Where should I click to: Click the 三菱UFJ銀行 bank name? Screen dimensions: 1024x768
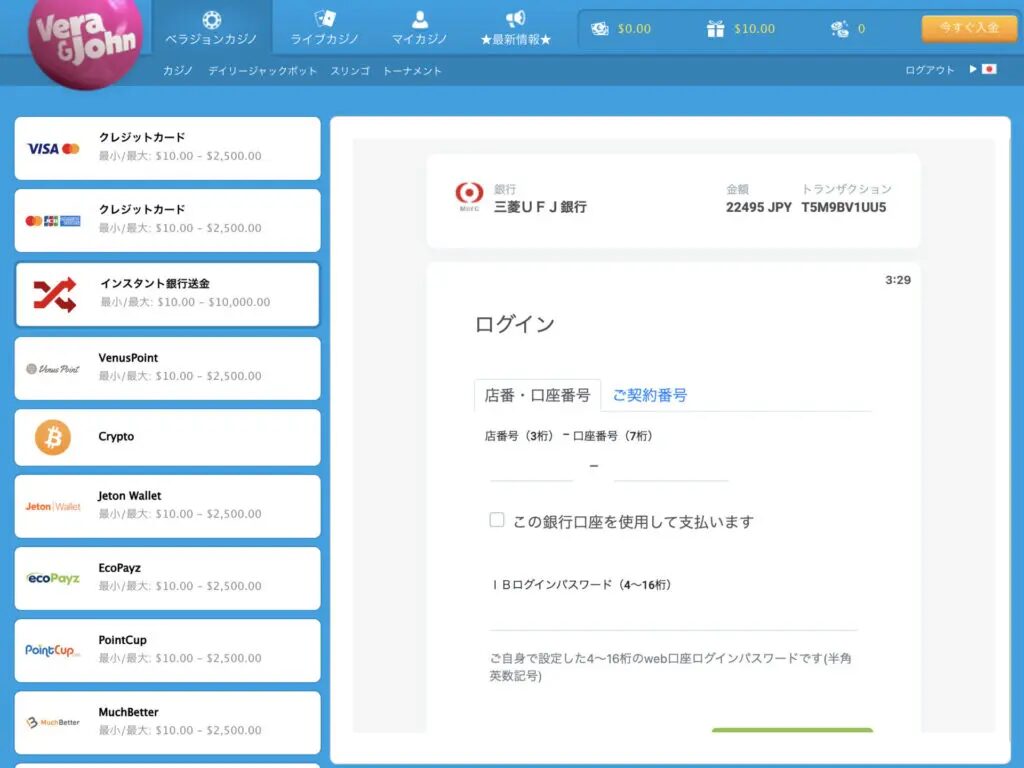[x=540, y=207]
